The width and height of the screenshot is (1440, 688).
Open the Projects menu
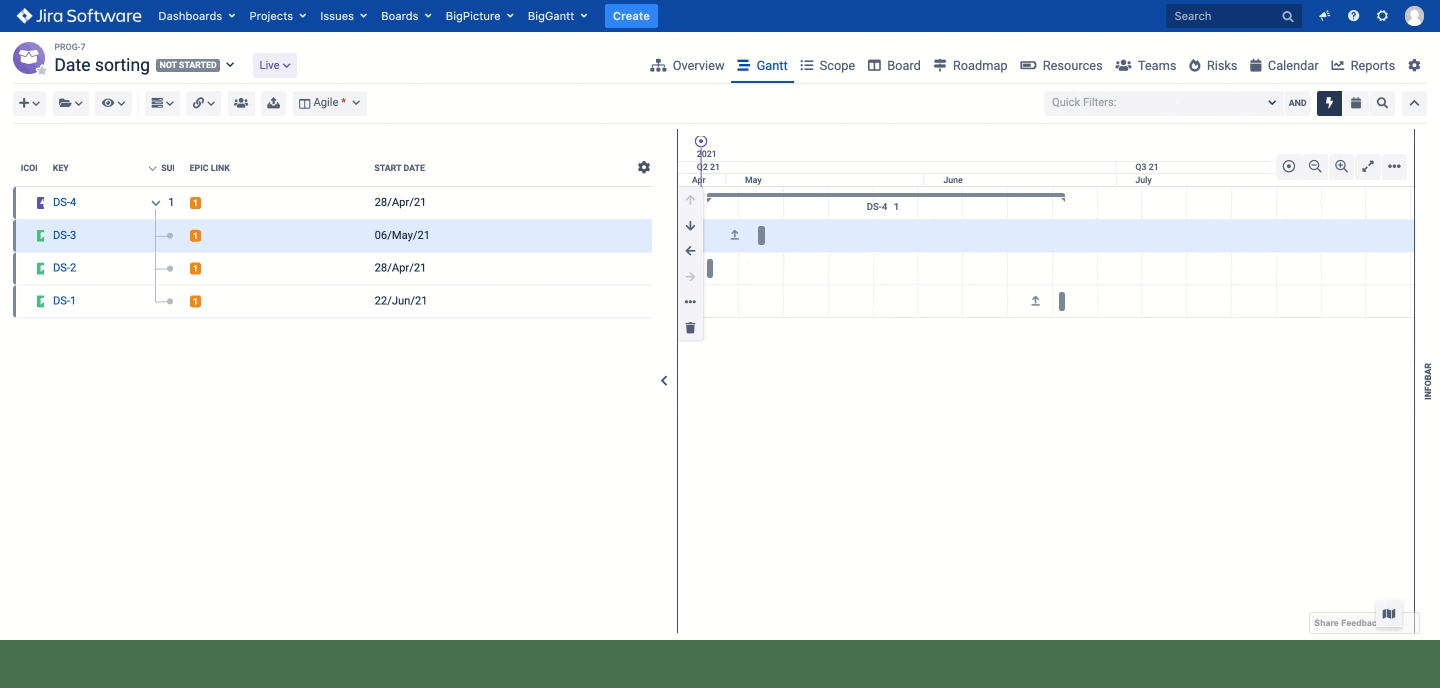click(x=279, y=16)
